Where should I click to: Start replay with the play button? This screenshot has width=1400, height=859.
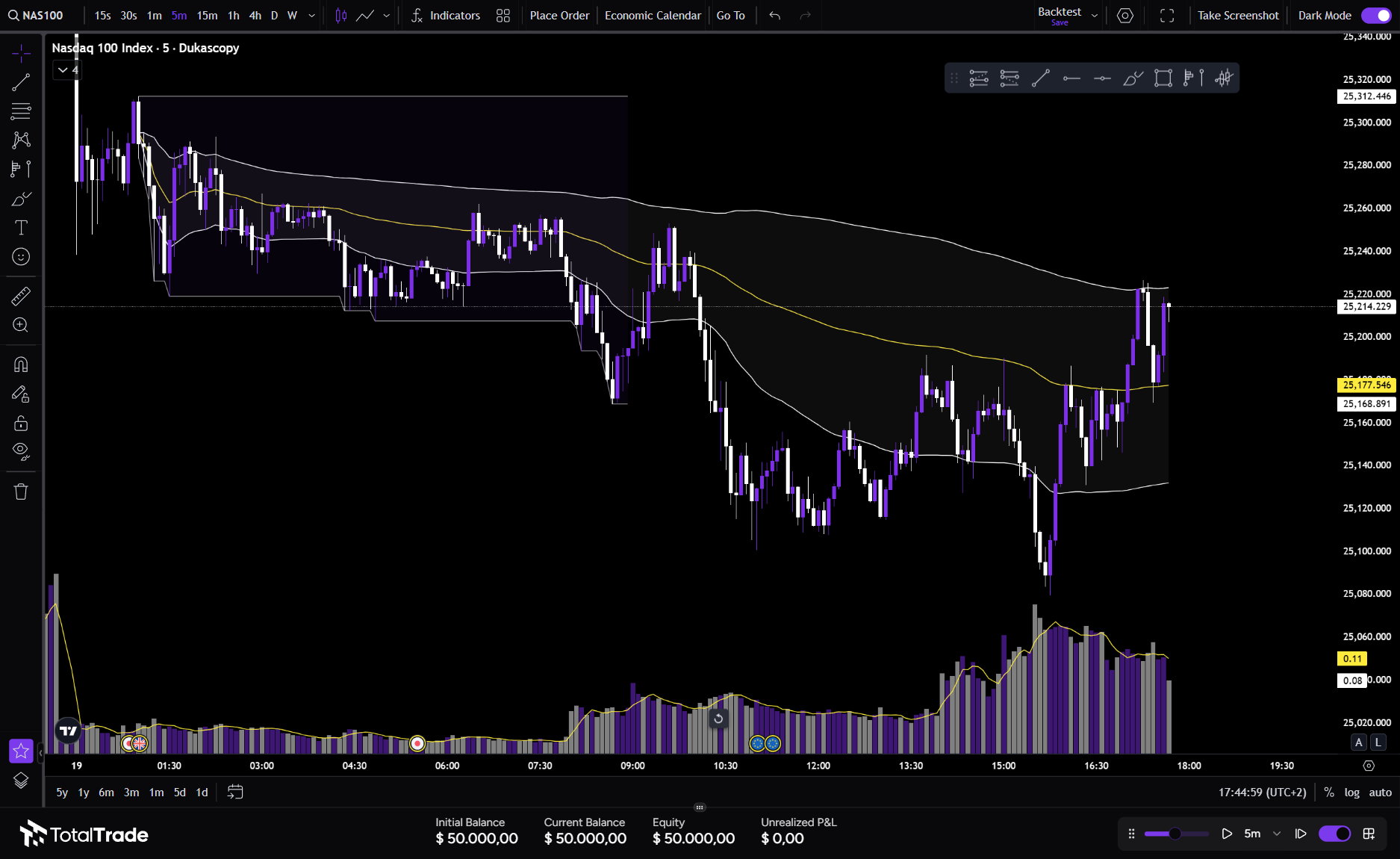1227,834
